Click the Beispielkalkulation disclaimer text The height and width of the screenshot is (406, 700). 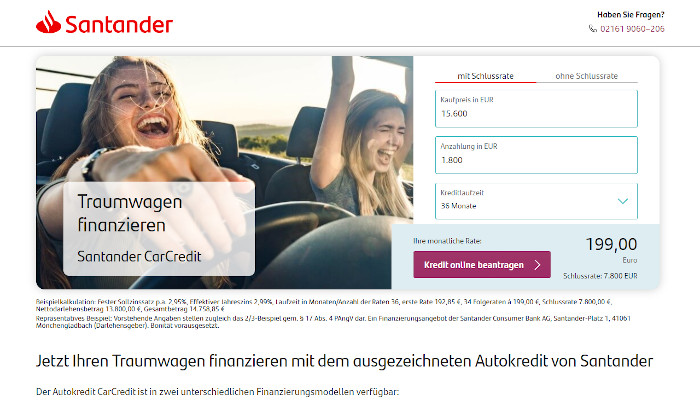324,305
